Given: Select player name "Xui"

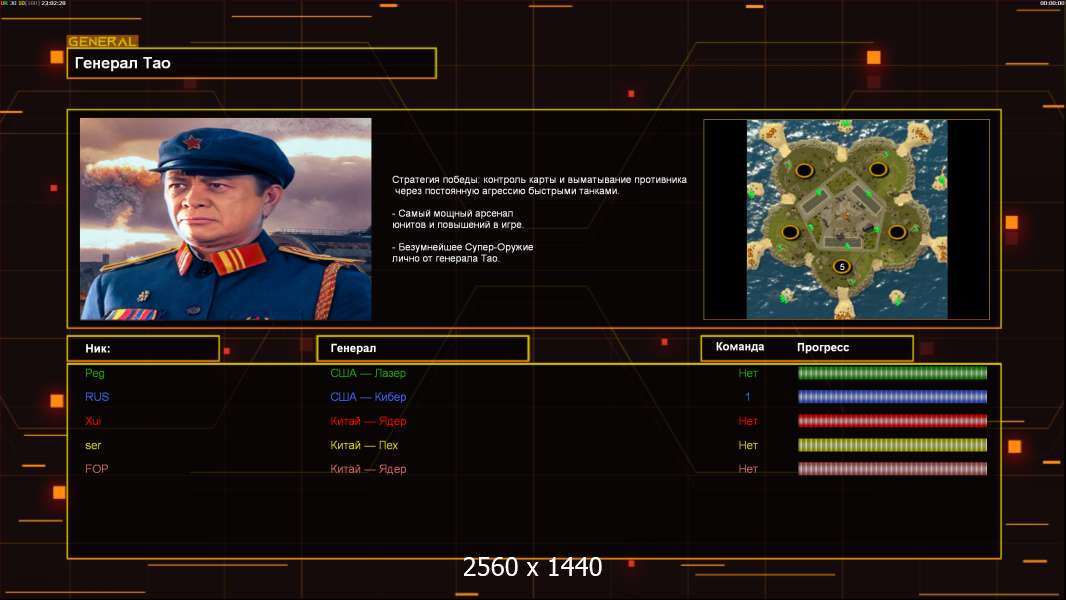Looking at the screenshot, I should coord(92,421).
